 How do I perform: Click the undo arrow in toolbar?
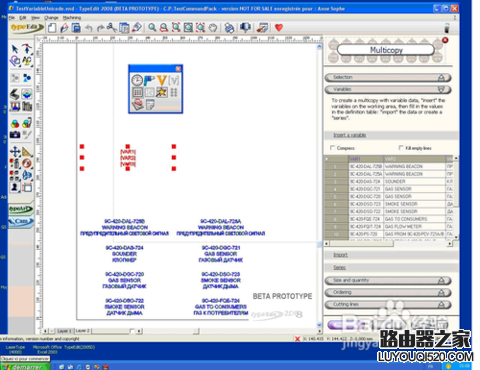pyautogui.click(x=89, y=28)
